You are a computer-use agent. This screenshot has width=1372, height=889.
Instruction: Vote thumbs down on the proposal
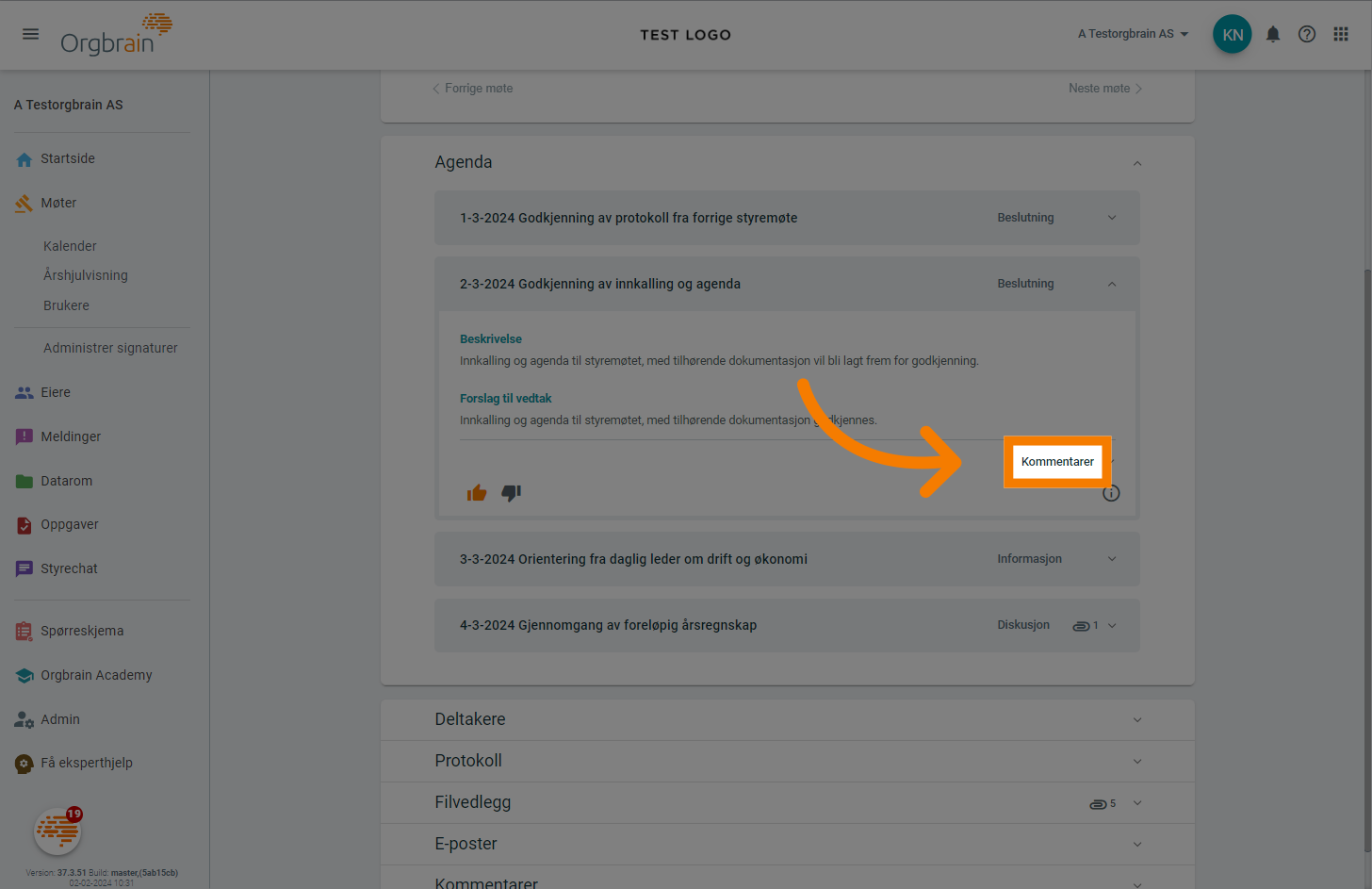pos(512,493)
